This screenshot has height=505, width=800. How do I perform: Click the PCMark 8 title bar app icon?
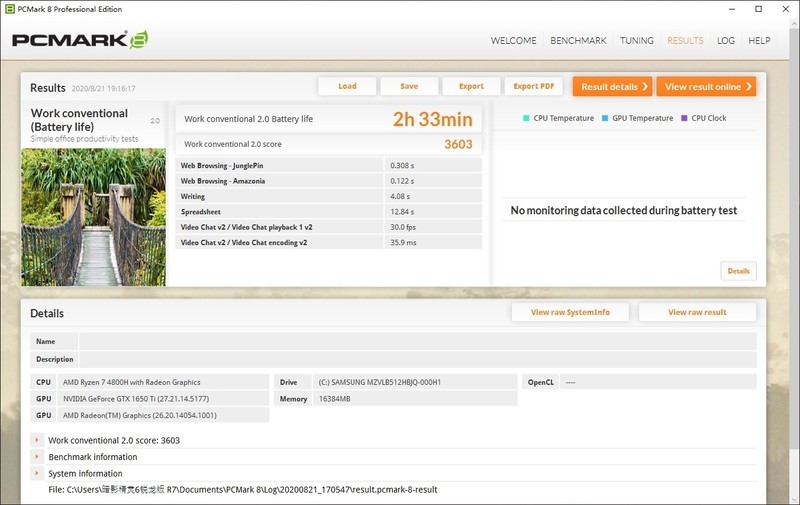click(x=10, y=9)
